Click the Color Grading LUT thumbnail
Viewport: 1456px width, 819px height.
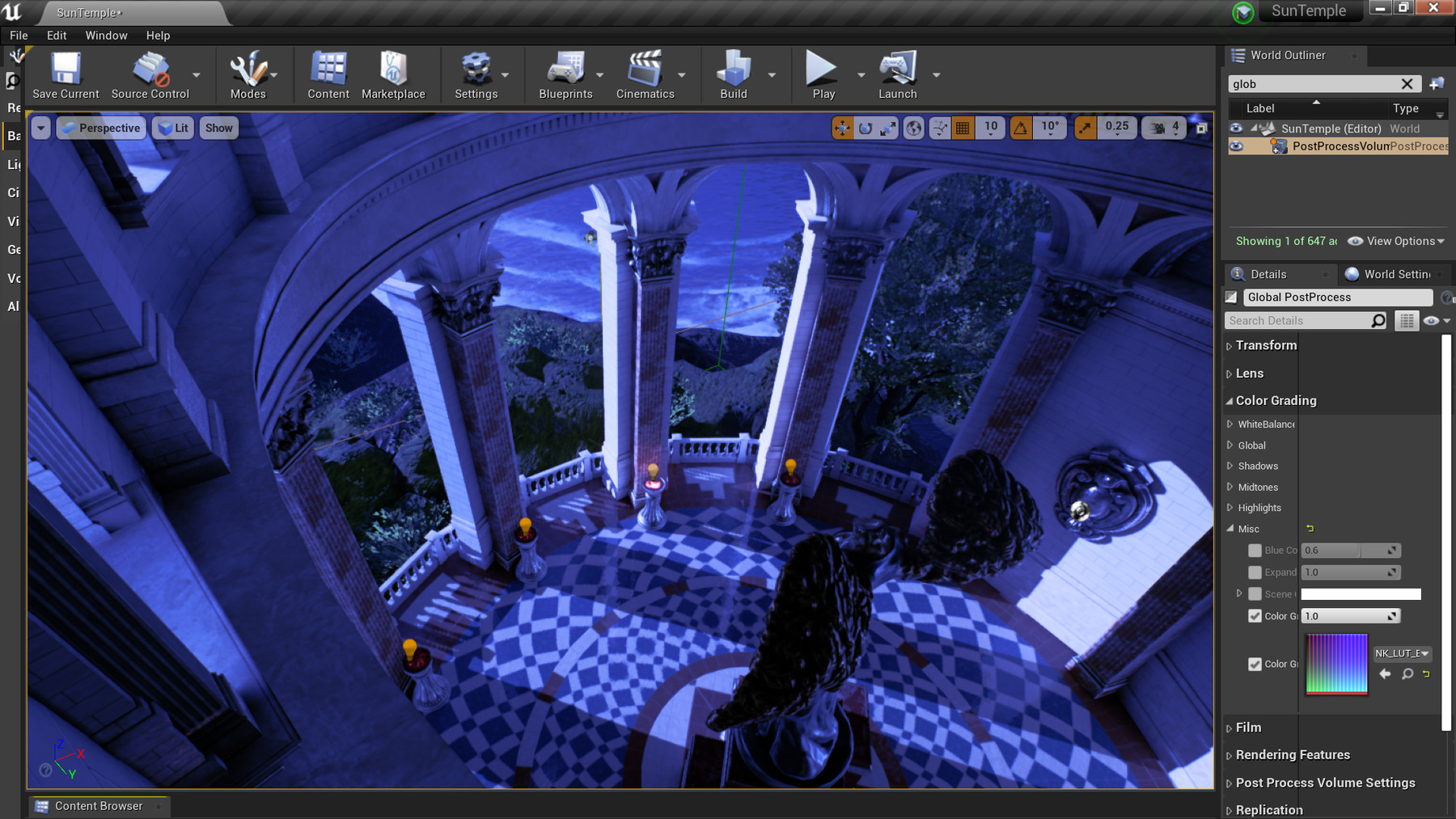coord(1336,663)
